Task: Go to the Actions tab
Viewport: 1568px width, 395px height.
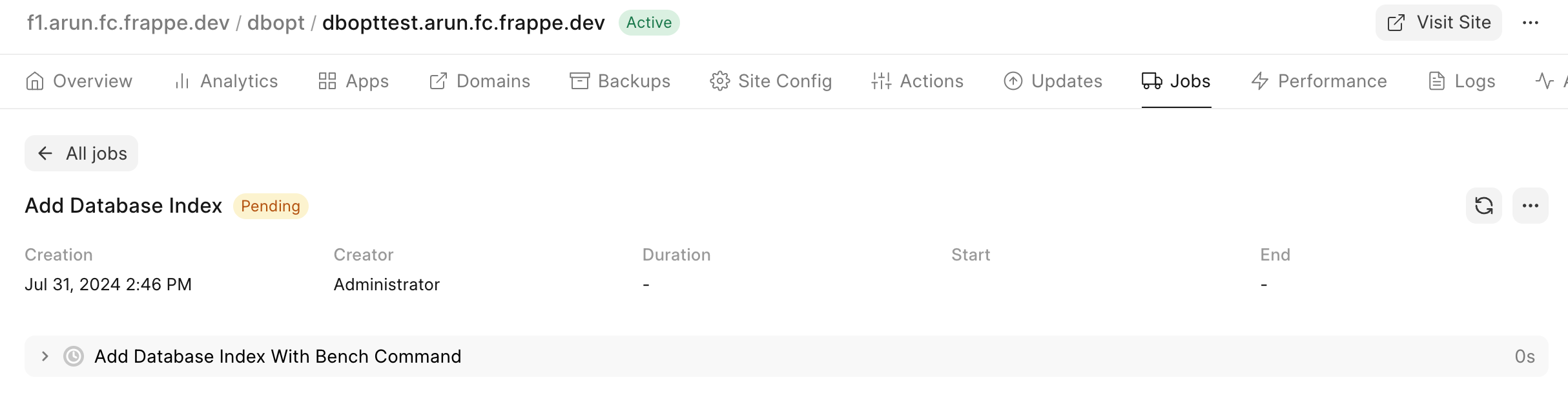Action: (x=917, y=81)
